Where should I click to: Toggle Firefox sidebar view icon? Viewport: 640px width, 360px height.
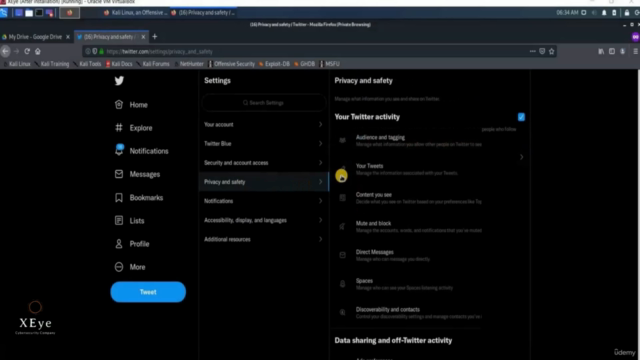[x=612, y=51]
